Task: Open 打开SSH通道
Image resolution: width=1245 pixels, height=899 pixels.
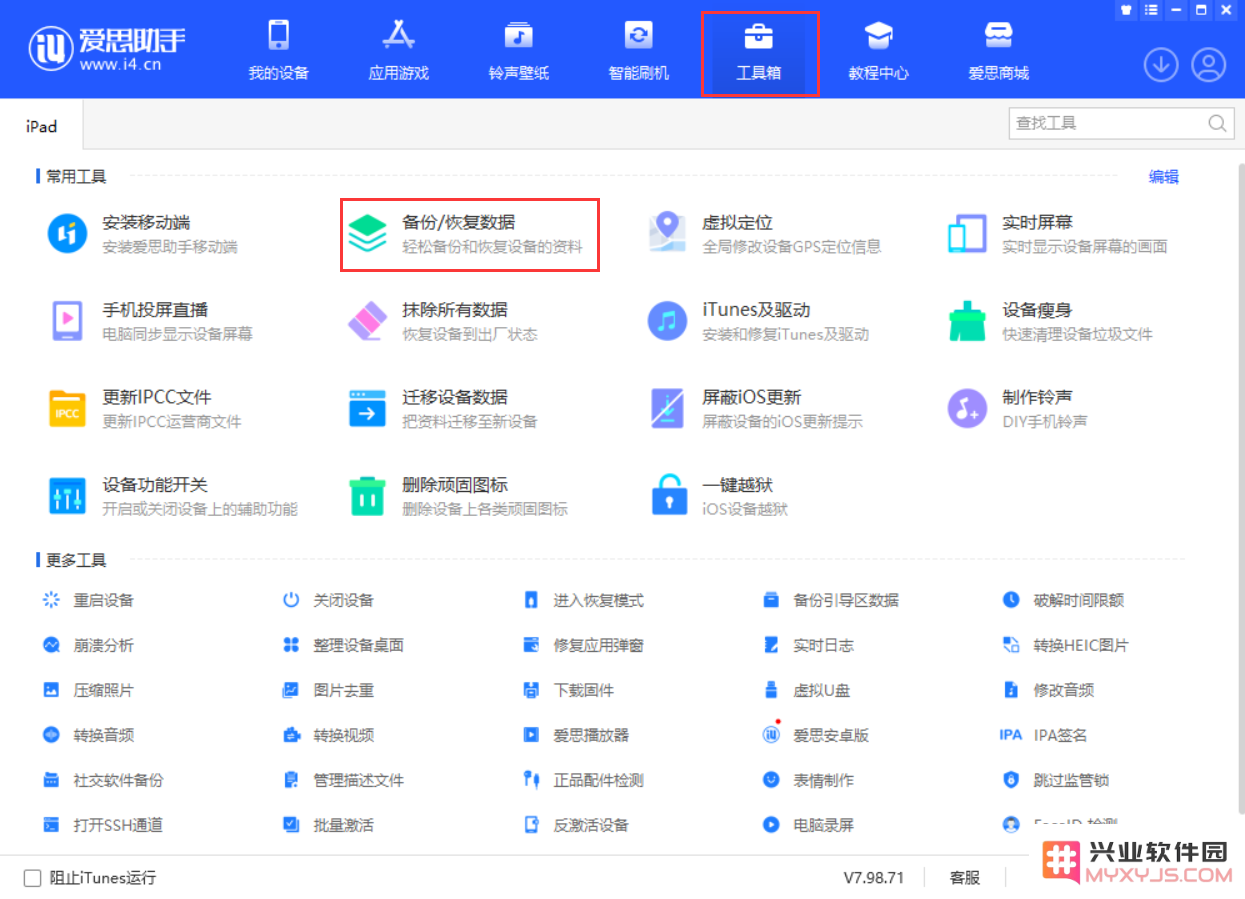Action: coord(103,825)
